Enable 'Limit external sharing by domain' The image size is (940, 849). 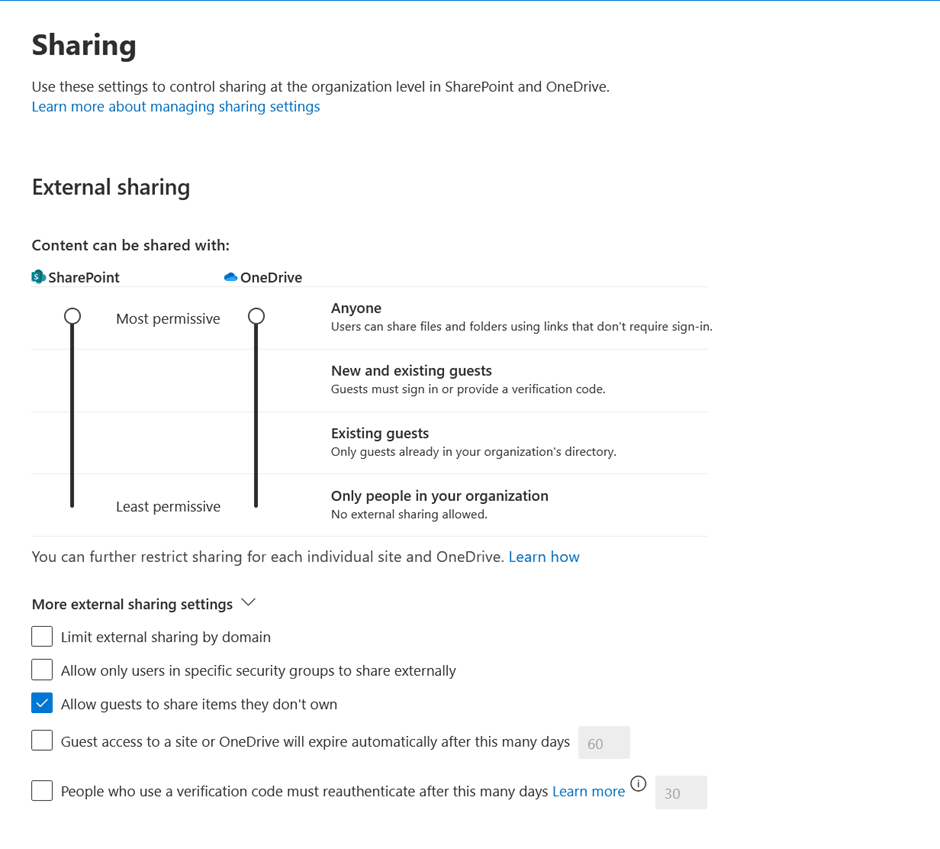click(41, 636)
